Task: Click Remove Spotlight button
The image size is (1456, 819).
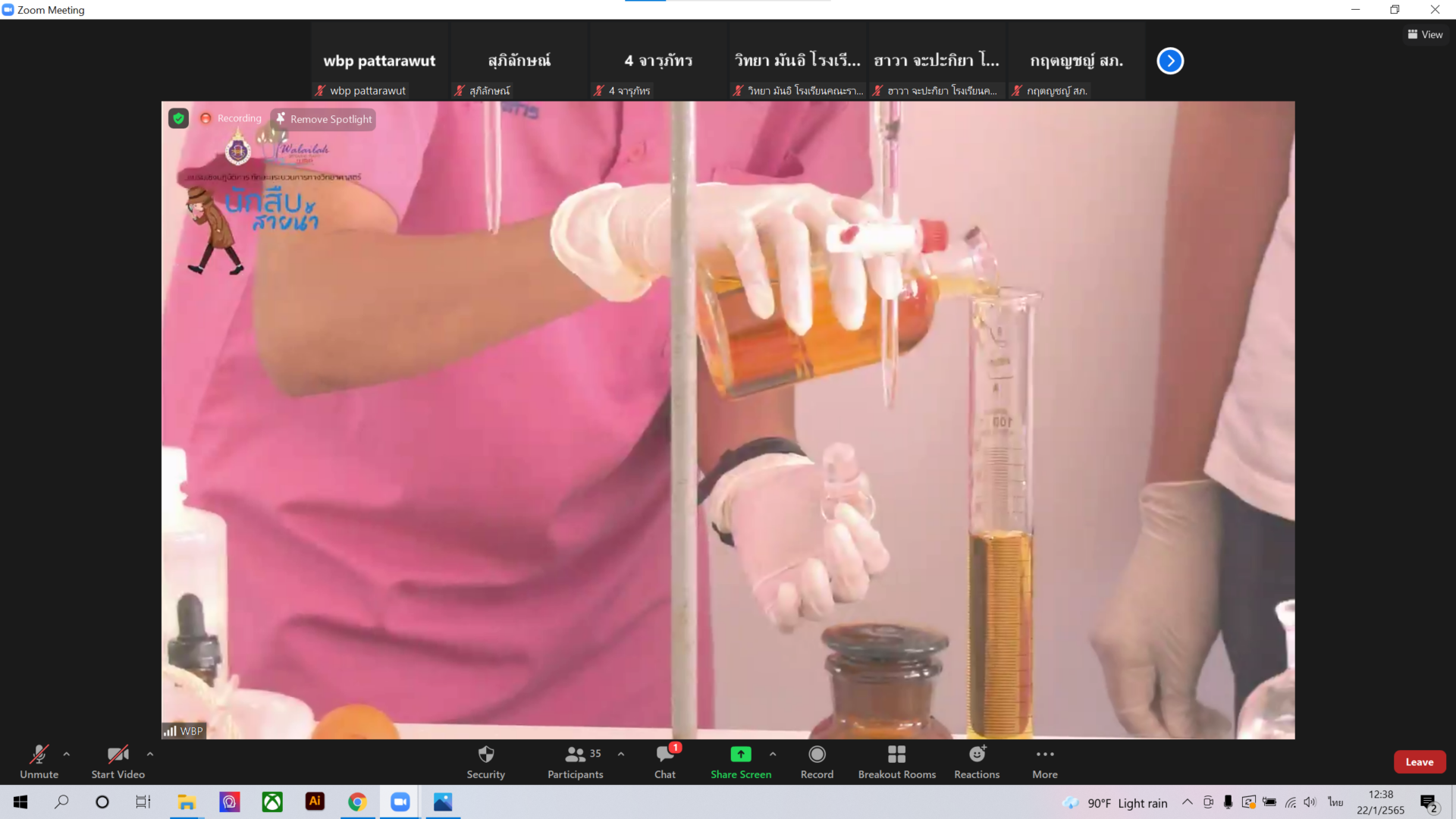Action: [x=324, y=119]
